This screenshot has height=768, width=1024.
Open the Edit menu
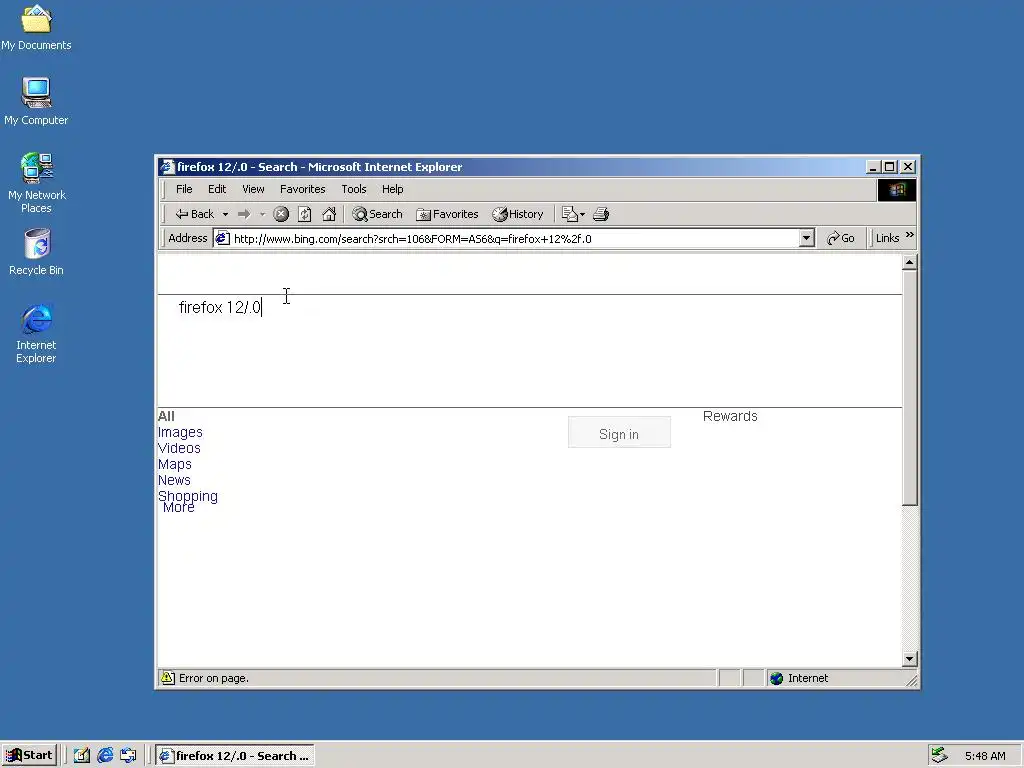(217, 189)
